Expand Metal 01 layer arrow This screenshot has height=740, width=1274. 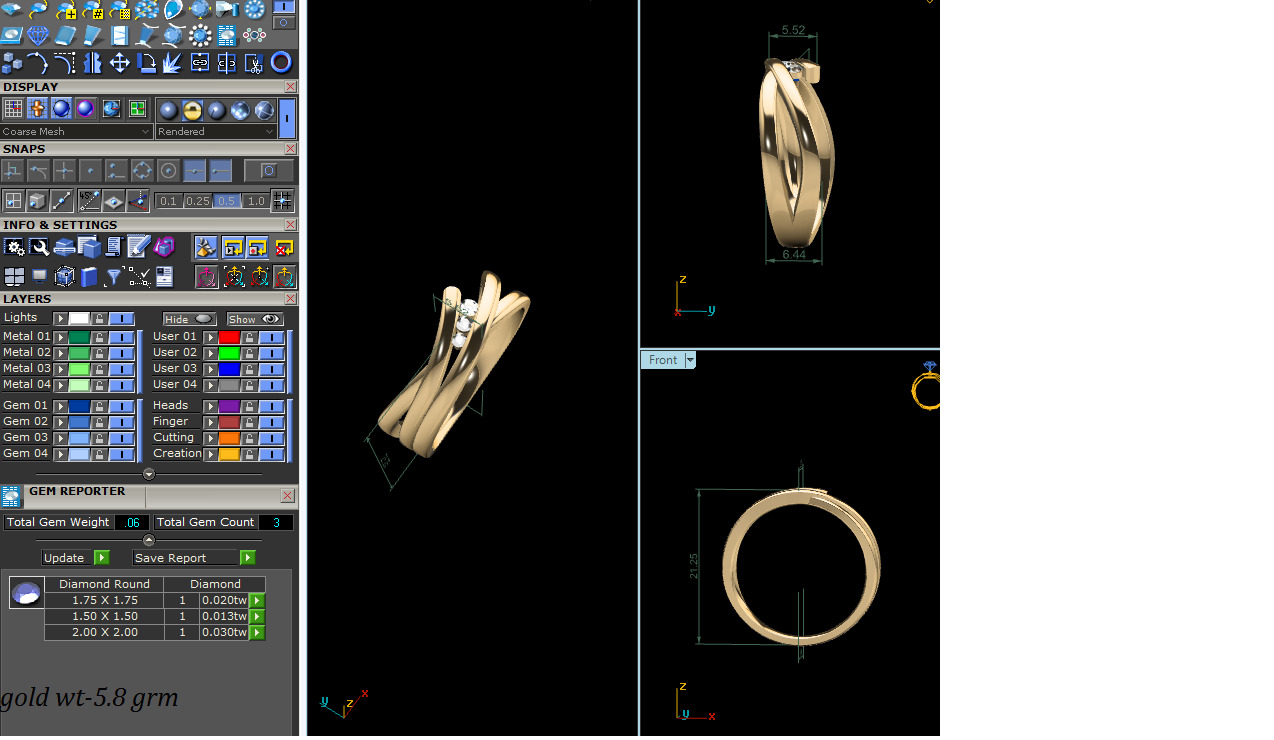coord(60,337)
